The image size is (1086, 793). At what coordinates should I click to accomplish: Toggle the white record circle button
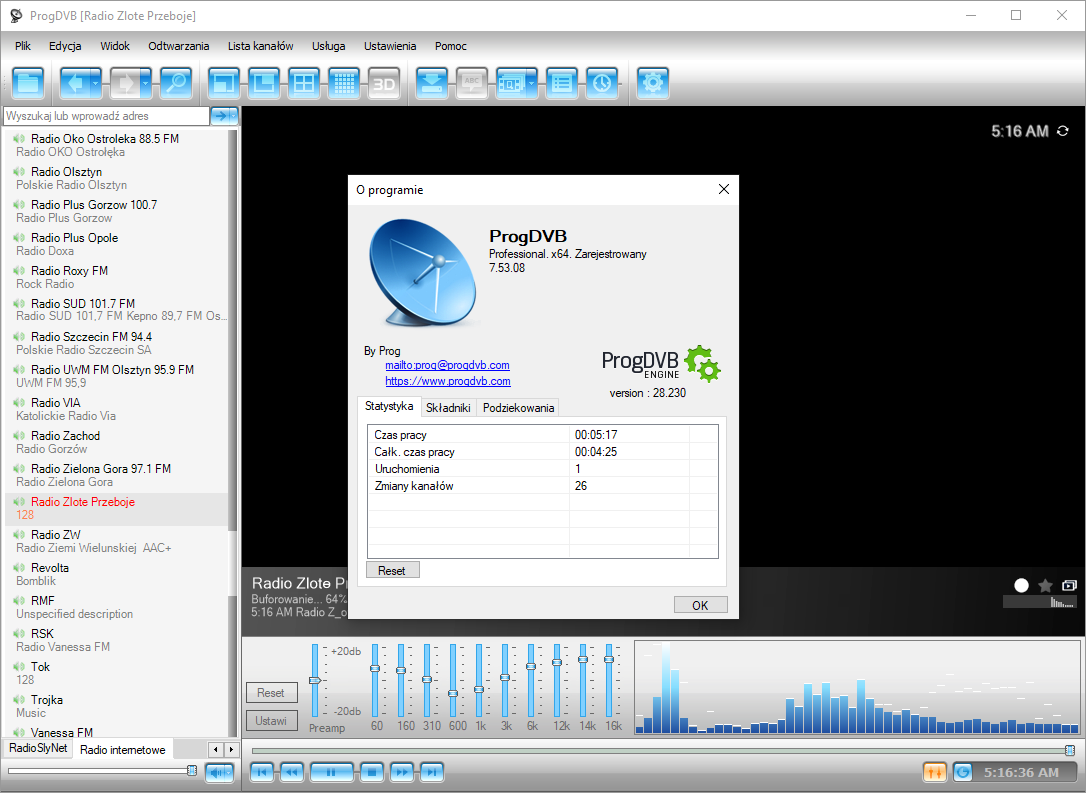pyautogui.click(x=1021, y=585)
